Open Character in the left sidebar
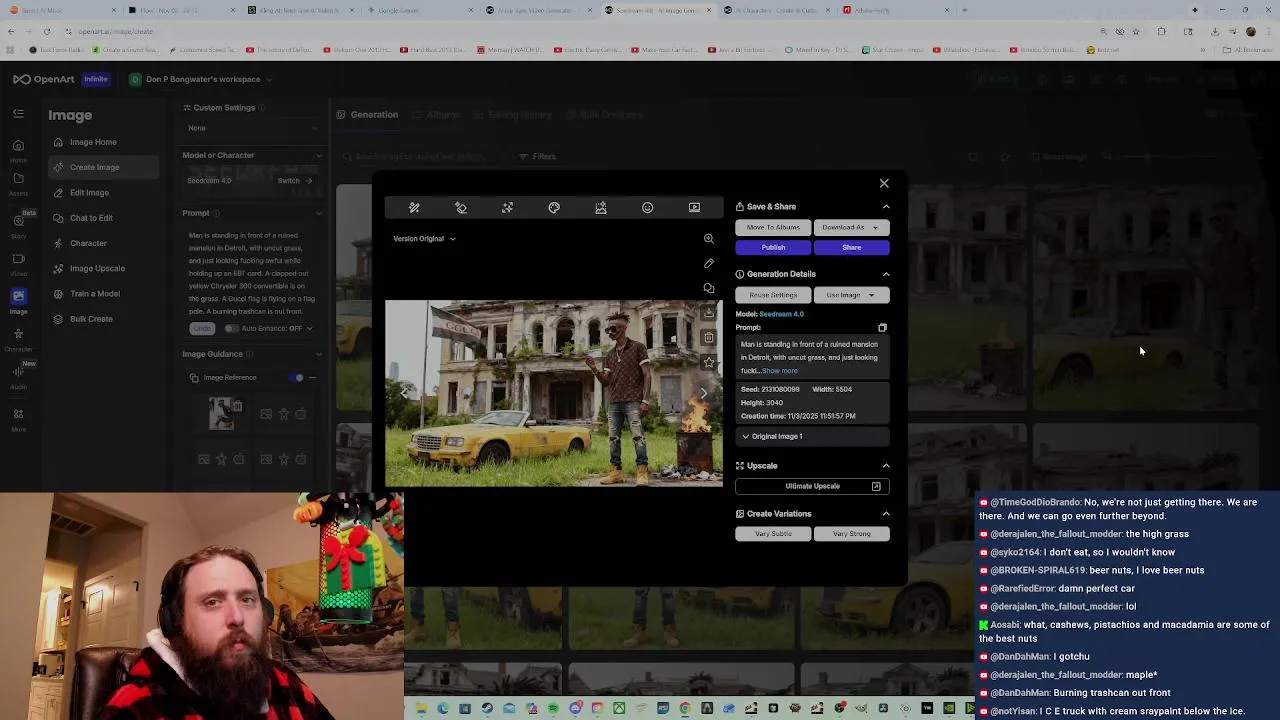The height and width of the screenshot is (720, 1280). click(x=18, y=340)
